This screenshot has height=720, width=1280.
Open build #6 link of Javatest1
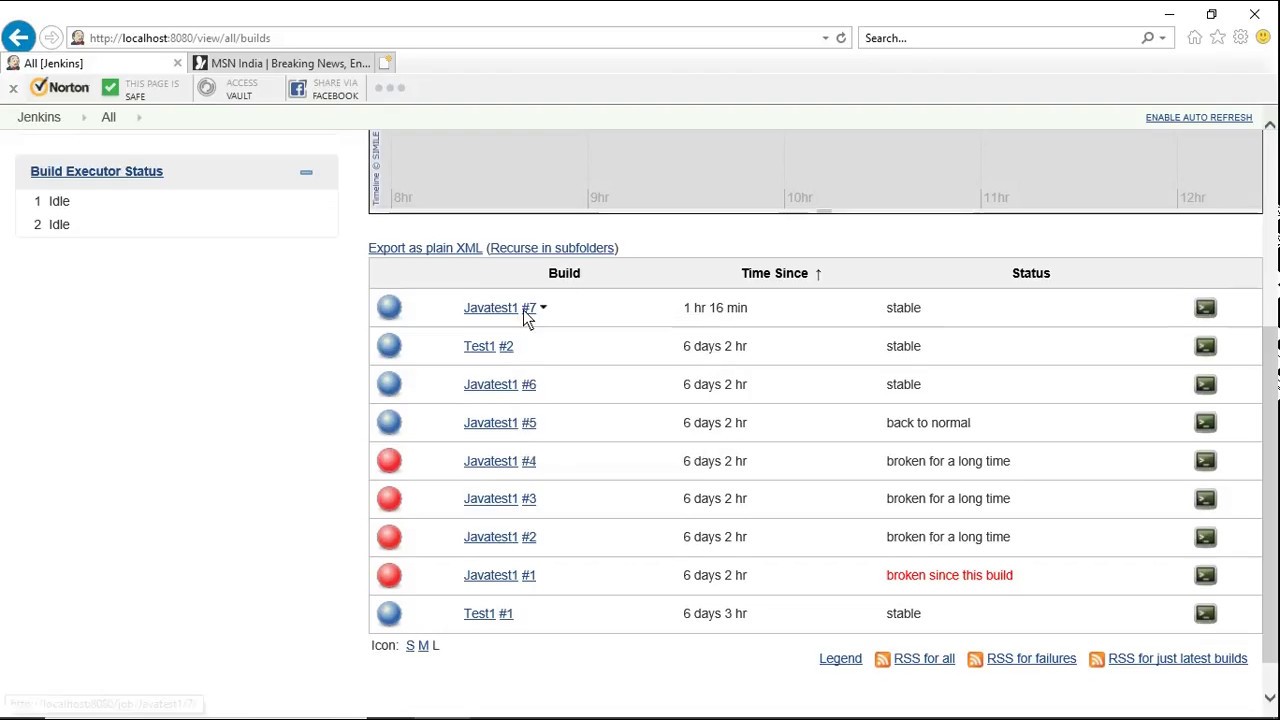529,384
